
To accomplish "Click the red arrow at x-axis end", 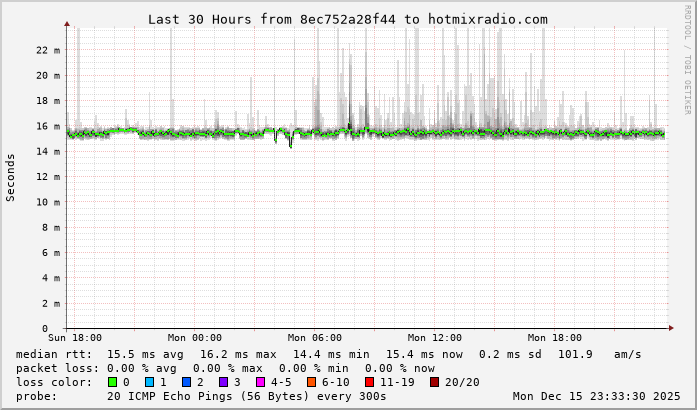I will tap(670, 328).
